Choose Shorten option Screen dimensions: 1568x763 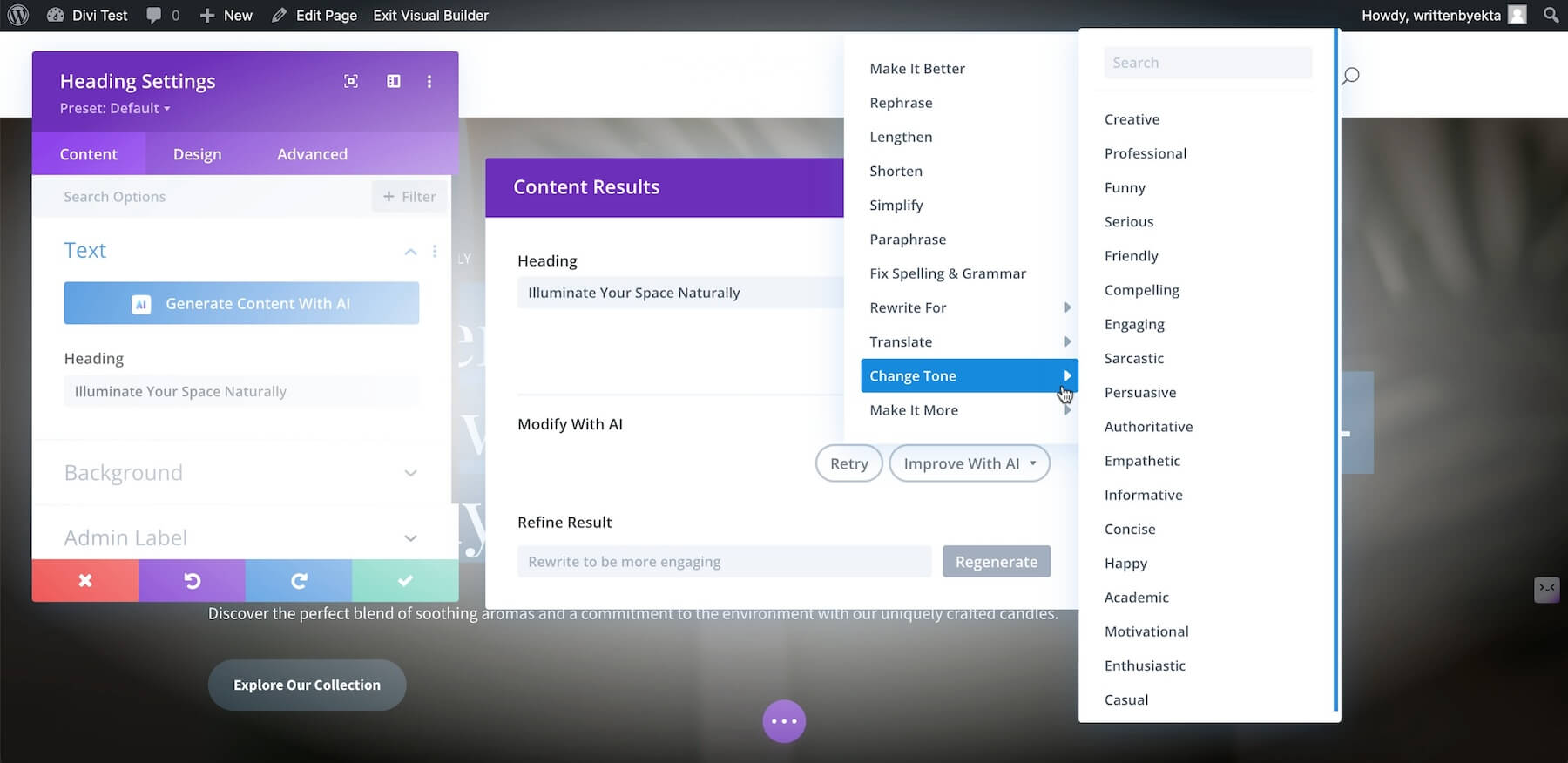click(x=896, y=171)
